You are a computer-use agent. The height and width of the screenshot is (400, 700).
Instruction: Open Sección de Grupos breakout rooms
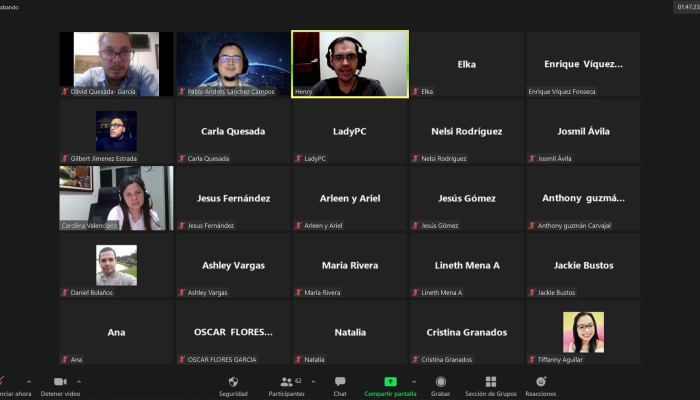tap(490, 385)
